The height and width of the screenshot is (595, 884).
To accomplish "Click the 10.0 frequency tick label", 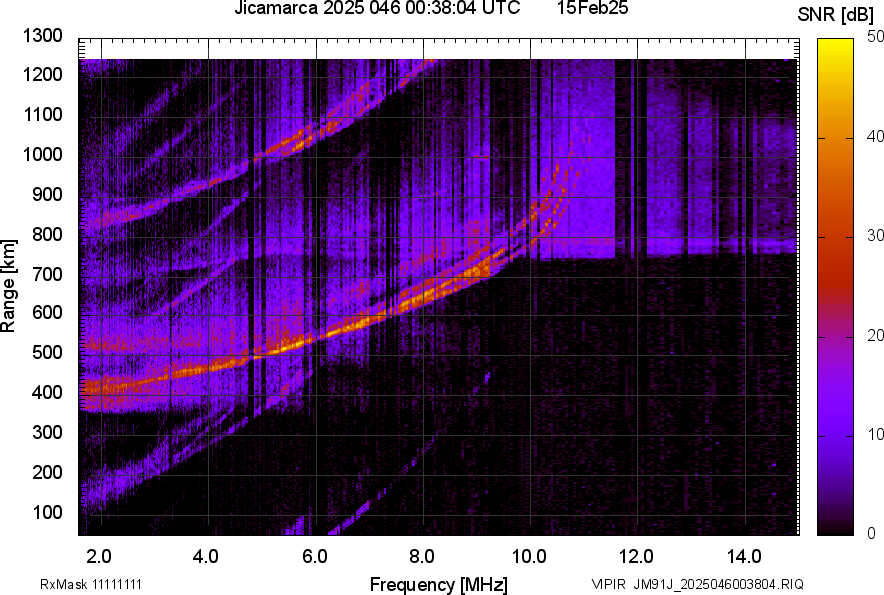I will [529, 554].
